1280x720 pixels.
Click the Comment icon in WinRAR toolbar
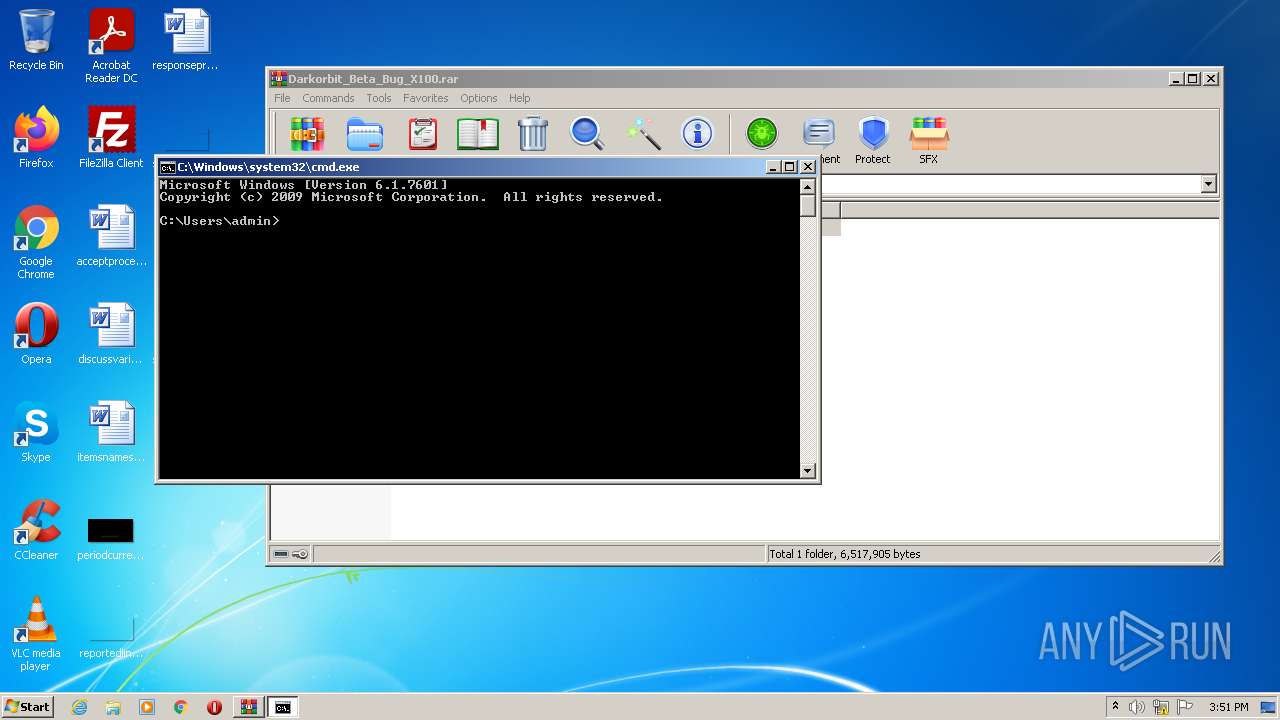click(x=819, y=133)
